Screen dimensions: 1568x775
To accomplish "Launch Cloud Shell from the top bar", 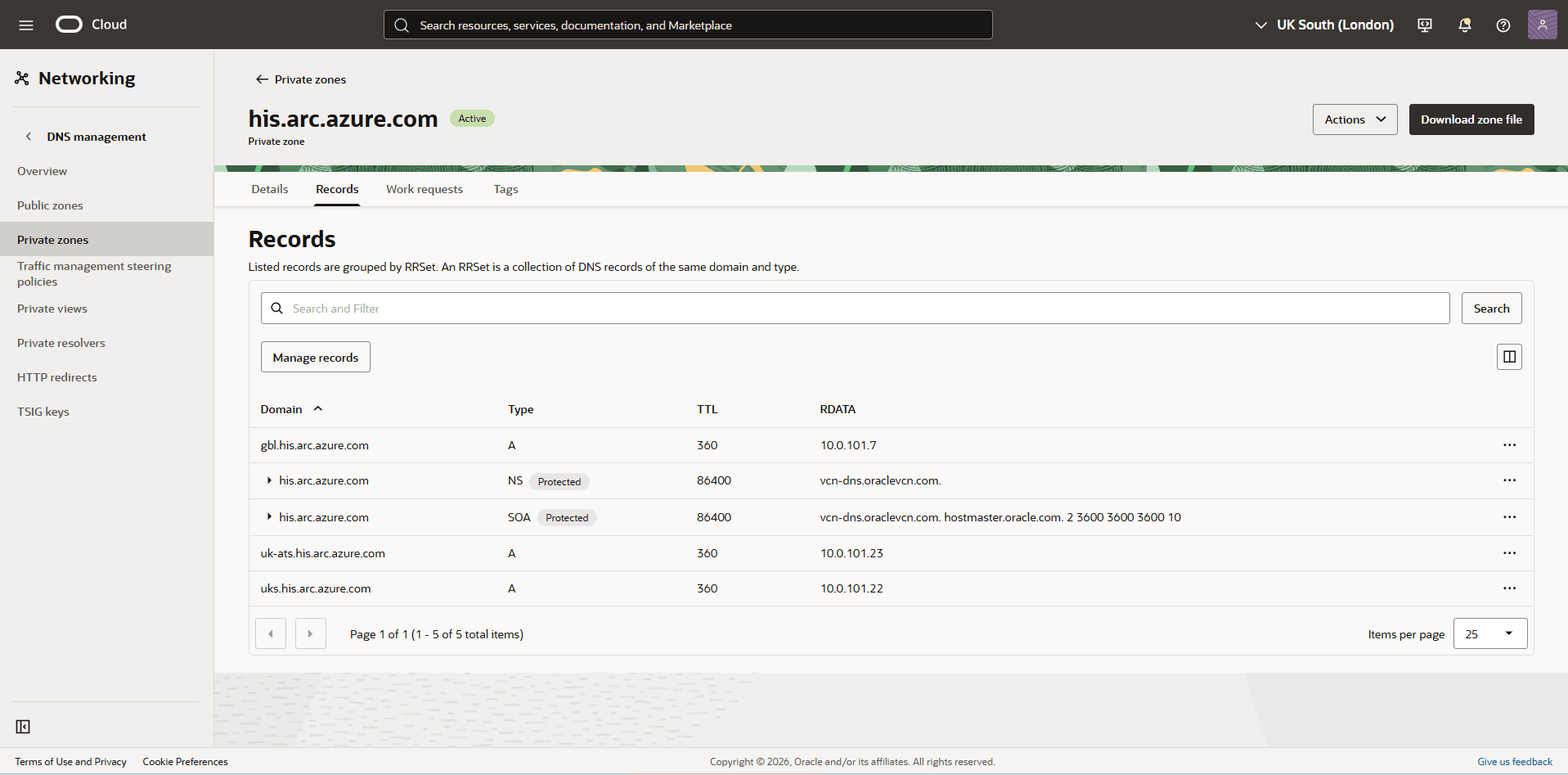I will pos(1424,25).
